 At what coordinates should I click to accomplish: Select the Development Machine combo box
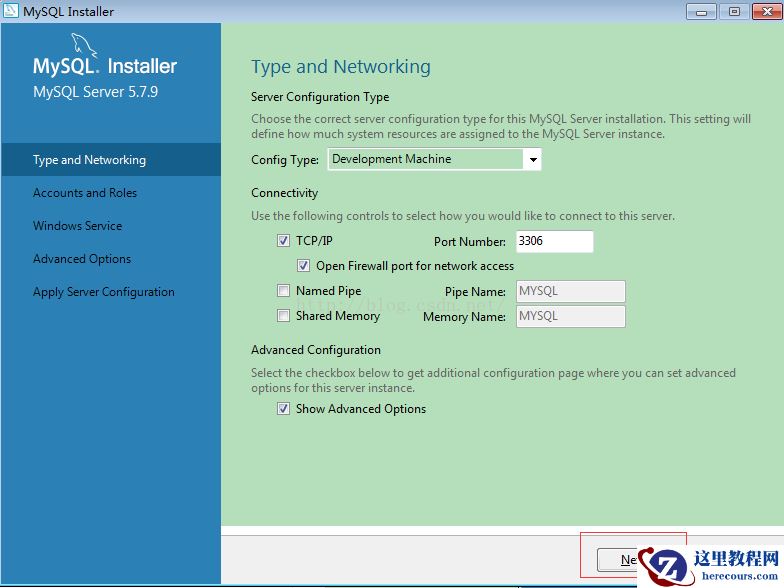(x=434, y=160)
